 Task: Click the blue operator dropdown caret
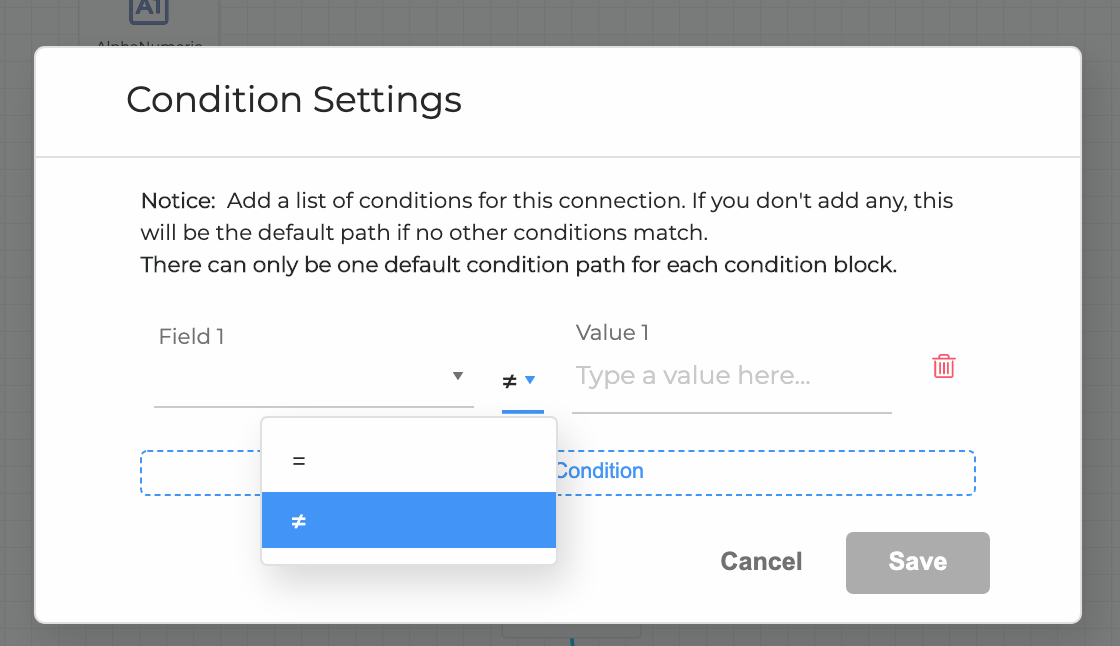[531, 381]
